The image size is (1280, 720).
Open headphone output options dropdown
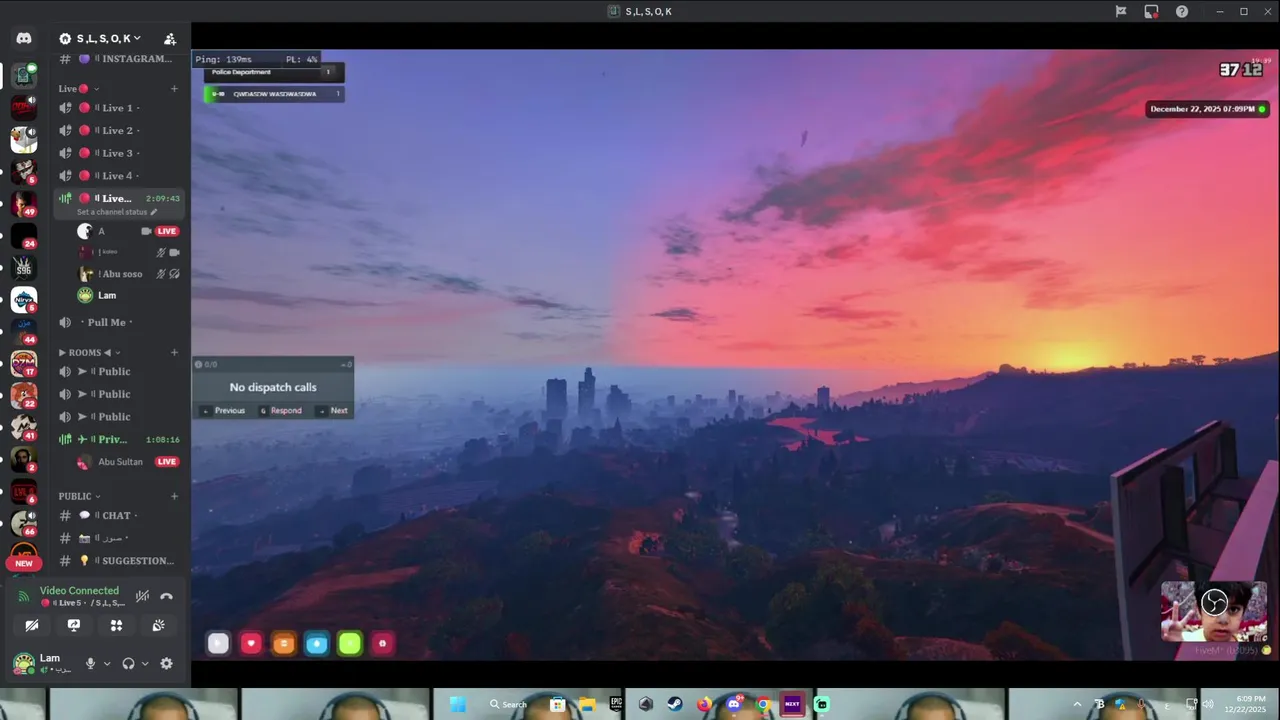pyautogui.click(x=145, y=663)
